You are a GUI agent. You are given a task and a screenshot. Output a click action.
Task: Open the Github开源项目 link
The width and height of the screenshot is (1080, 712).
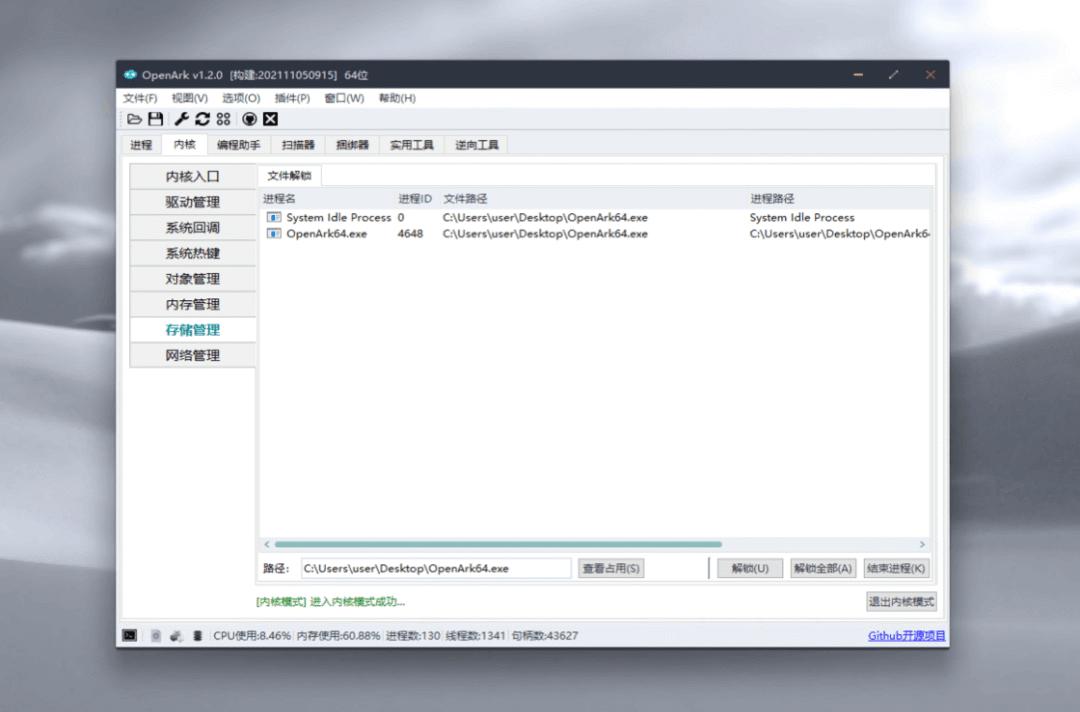[906, 636]
